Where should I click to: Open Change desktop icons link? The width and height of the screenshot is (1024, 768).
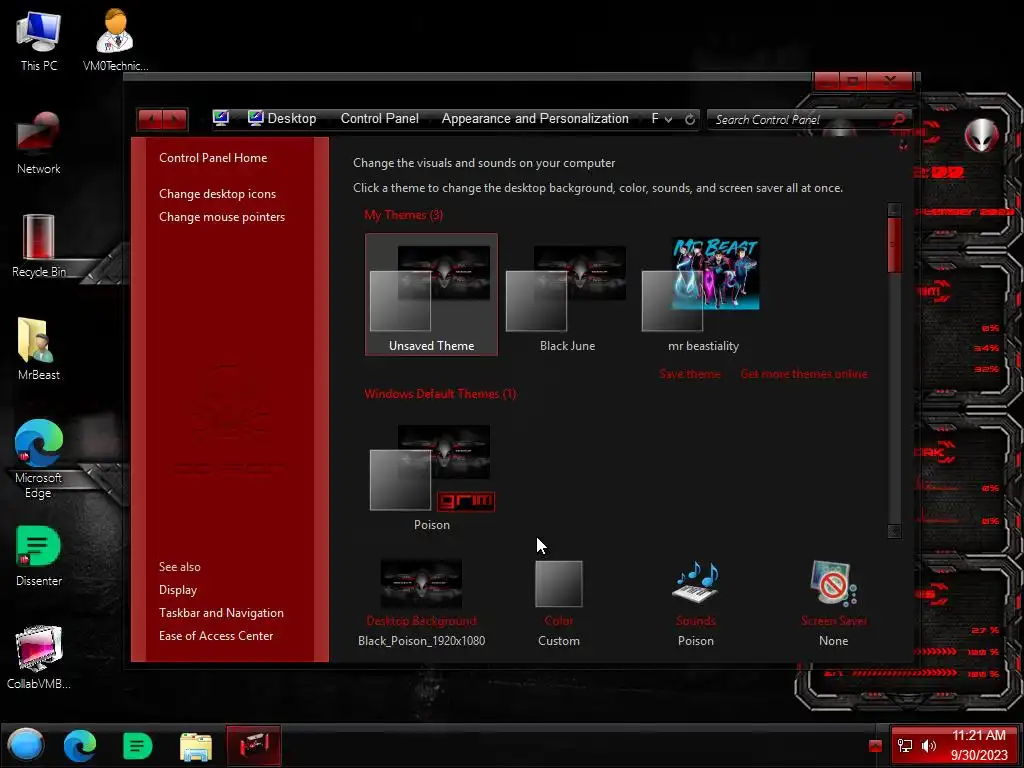click(217, 194)
